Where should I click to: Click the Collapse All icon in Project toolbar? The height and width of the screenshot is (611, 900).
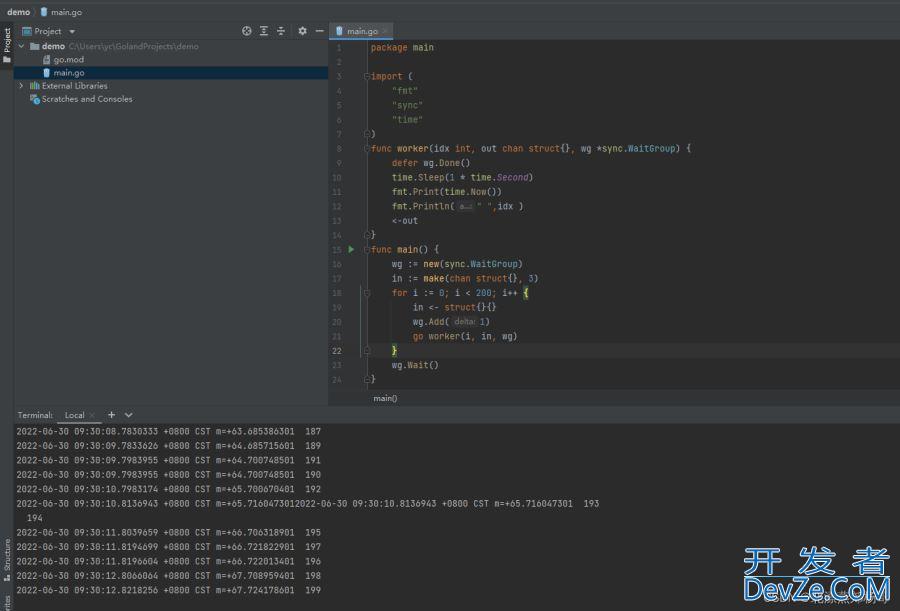pyautogui.click(x=281, y=31)
